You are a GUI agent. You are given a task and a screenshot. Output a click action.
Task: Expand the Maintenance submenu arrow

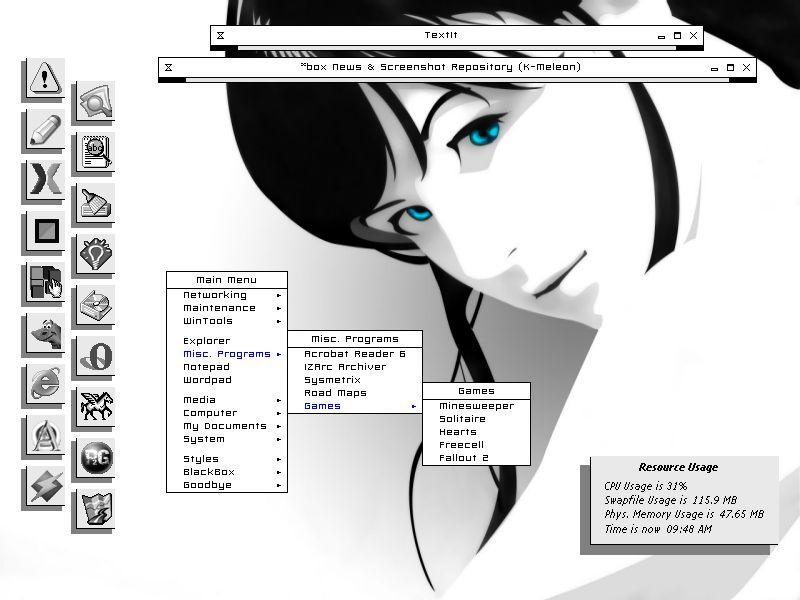[x=279, y=308]
